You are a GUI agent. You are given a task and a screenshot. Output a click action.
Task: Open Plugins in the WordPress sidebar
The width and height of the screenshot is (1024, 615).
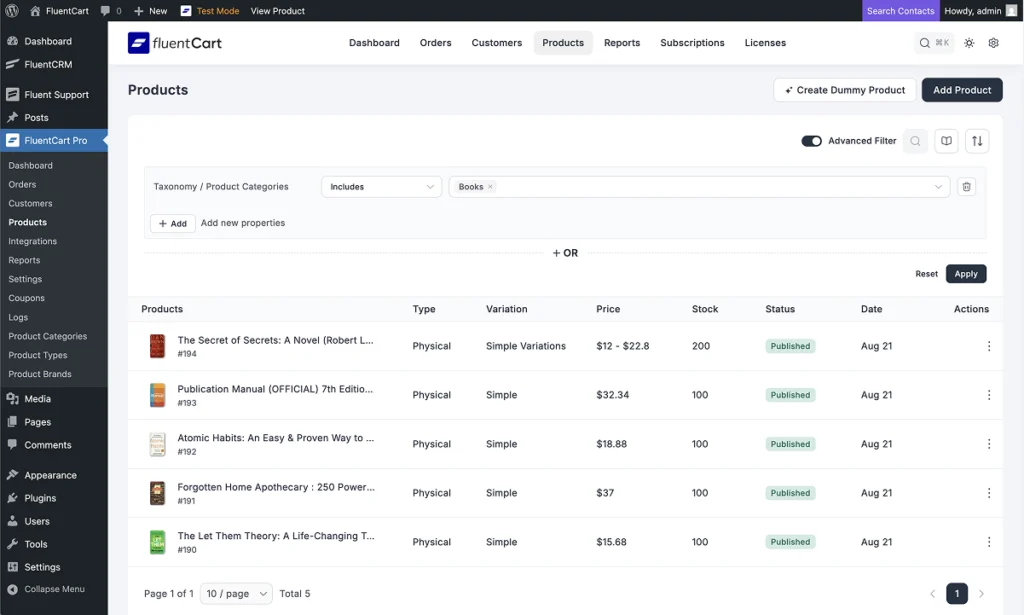coord(54,498)
